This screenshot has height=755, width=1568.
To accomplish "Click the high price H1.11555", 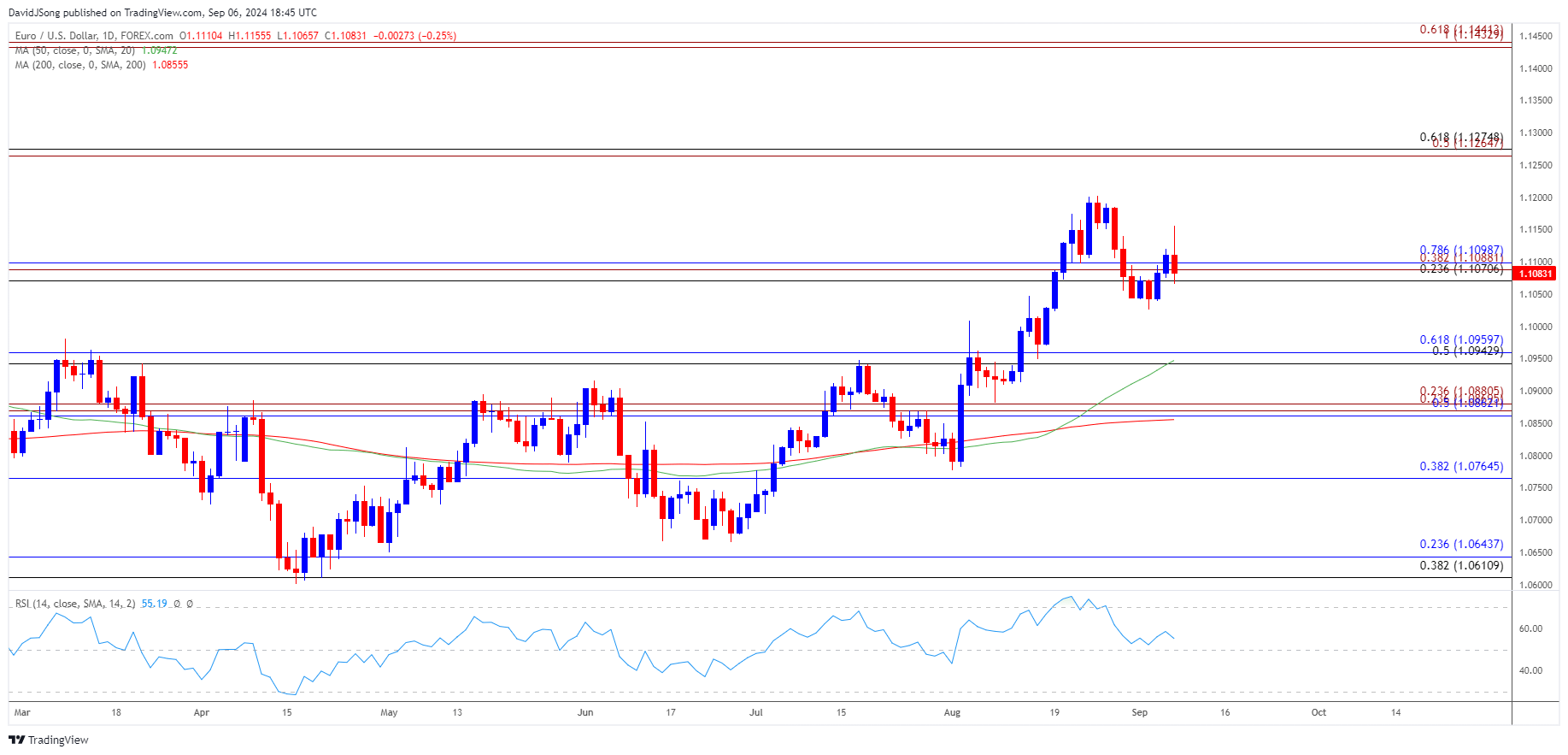I will (x=250, y=36).
